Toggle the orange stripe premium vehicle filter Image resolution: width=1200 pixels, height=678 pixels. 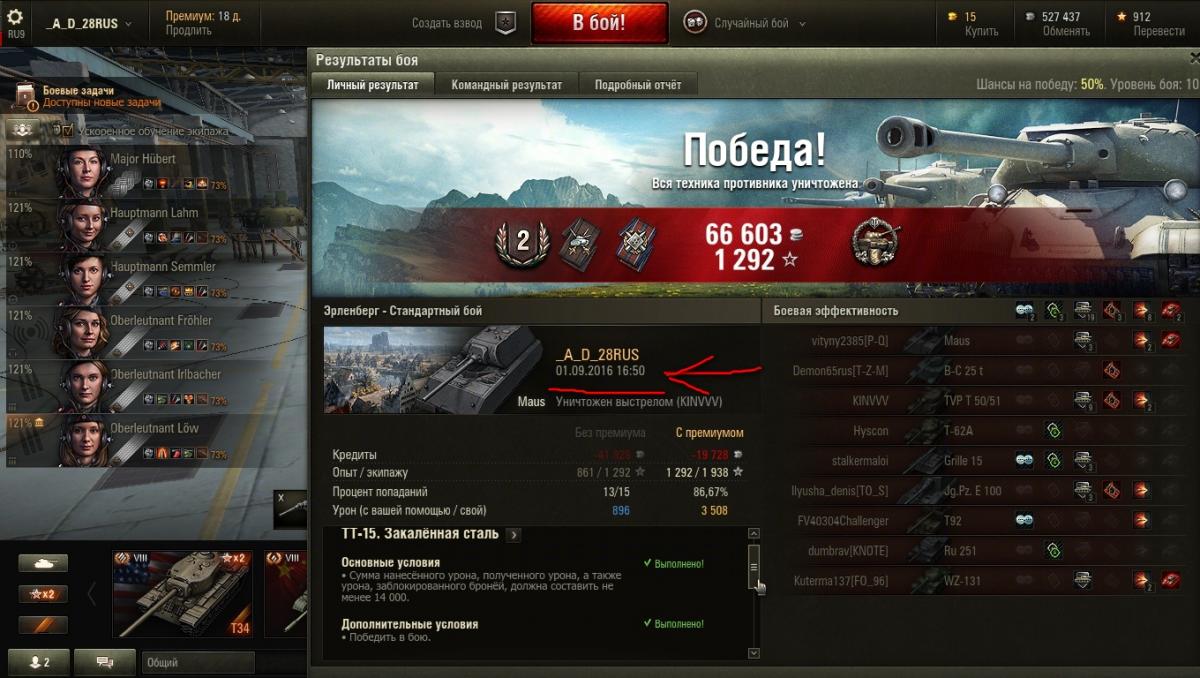[x=43, y=625]
